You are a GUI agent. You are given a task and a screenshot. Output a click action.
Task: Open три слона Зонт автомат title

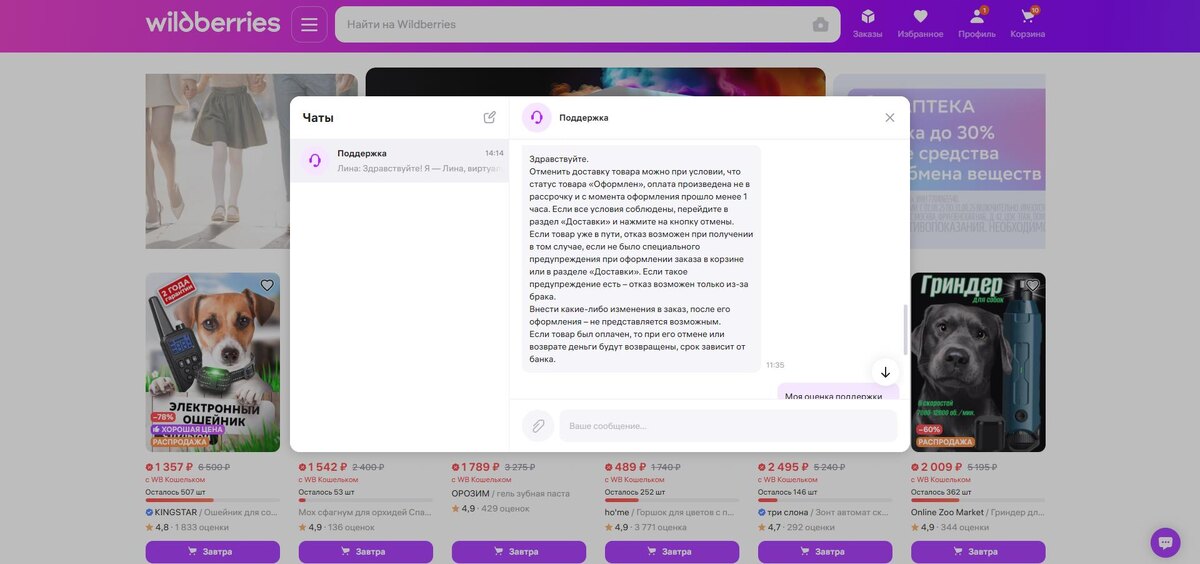click(825, 513)
